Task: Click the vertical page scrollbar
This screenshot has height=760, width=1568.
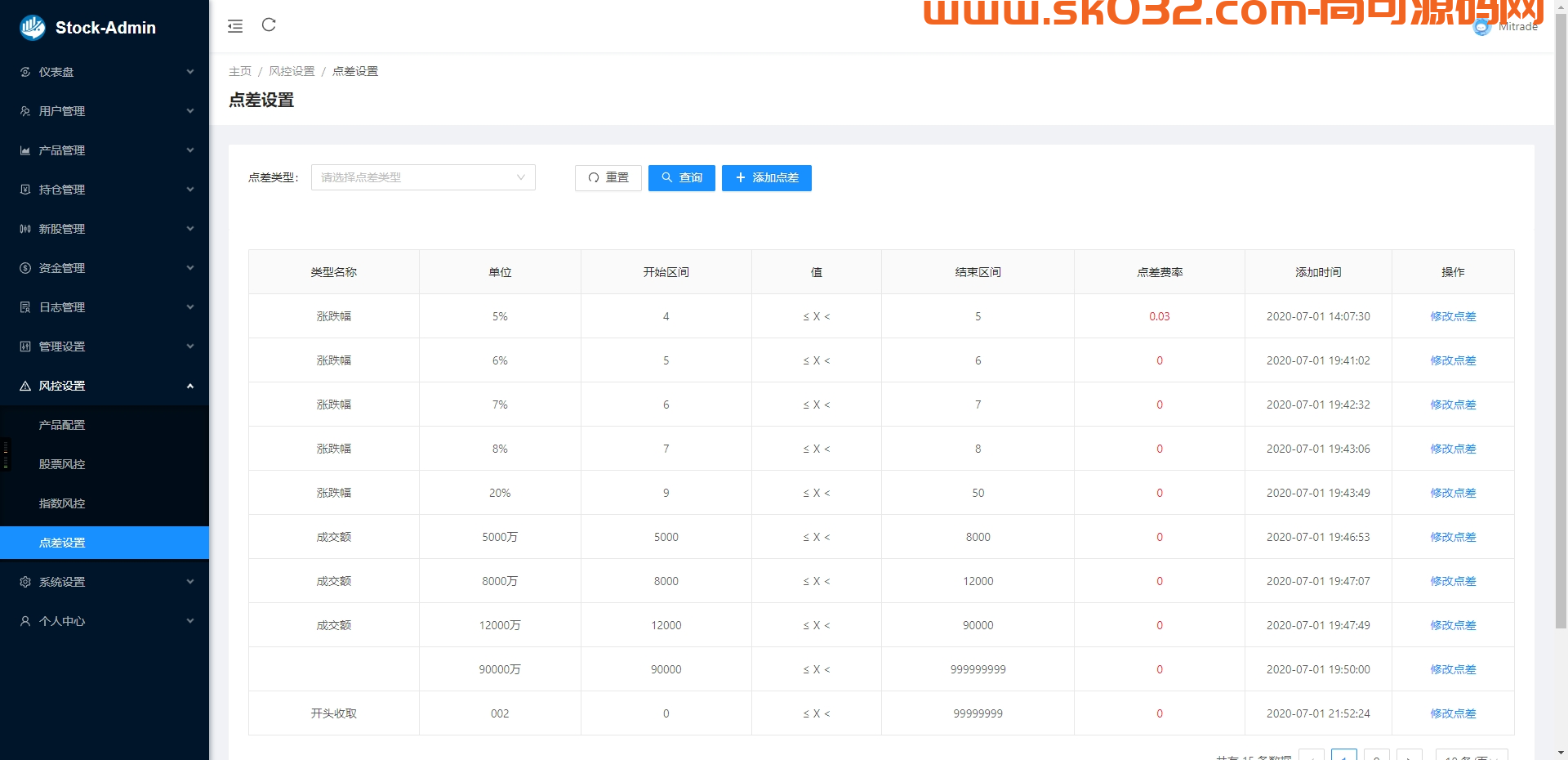Action: [x=1561, y=322]
